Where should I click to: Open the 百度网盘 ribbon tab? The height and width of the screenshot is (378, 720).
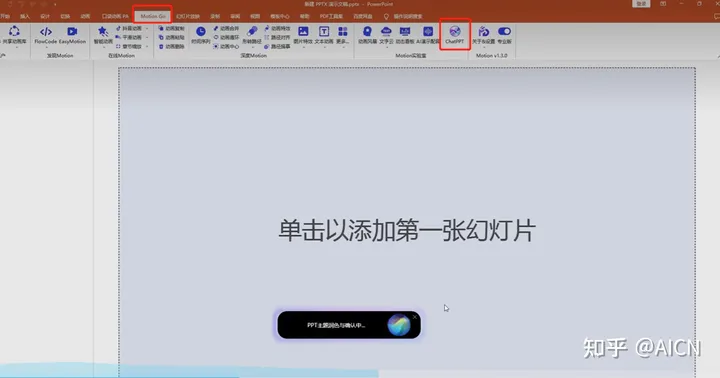[x=363, y=16]
